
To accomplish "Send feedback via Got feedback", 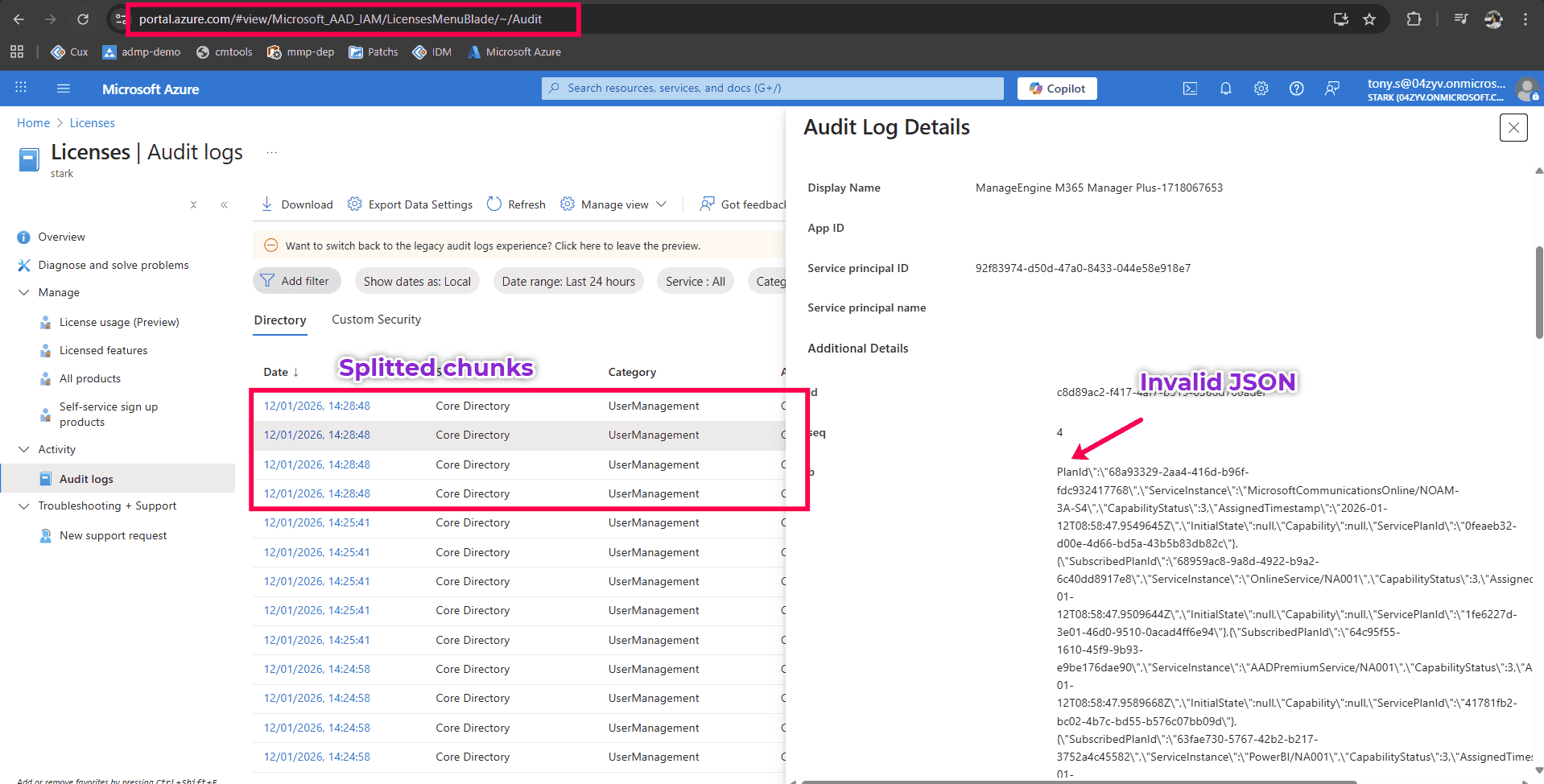I will [x=742, y=204].
